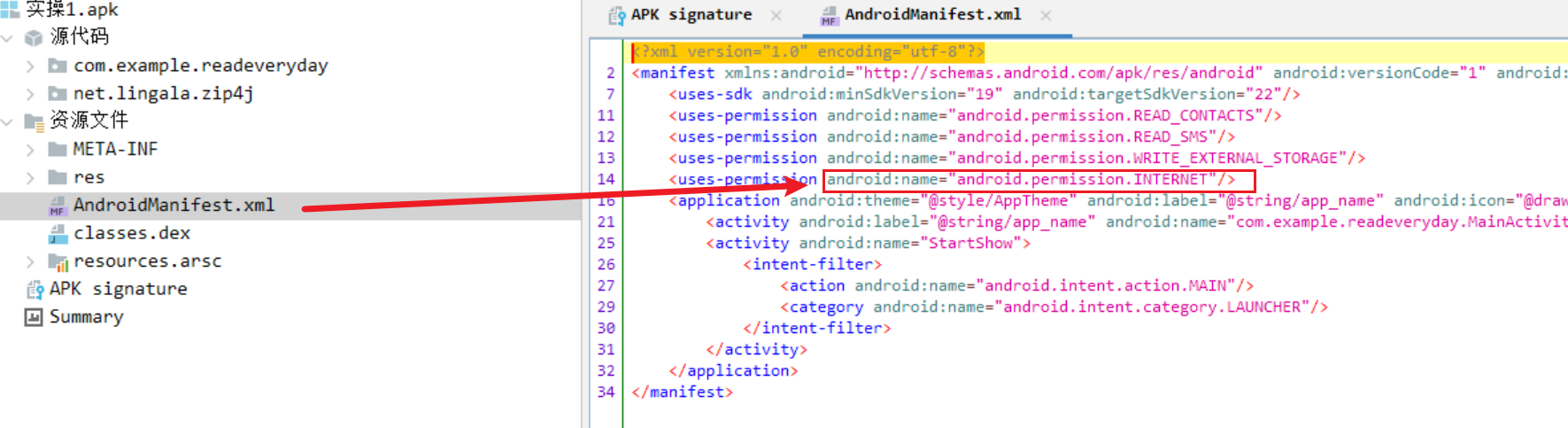Click the APK signature tab's certificate icon
This screenshot has height=428, width=1568.
[617, 15]
